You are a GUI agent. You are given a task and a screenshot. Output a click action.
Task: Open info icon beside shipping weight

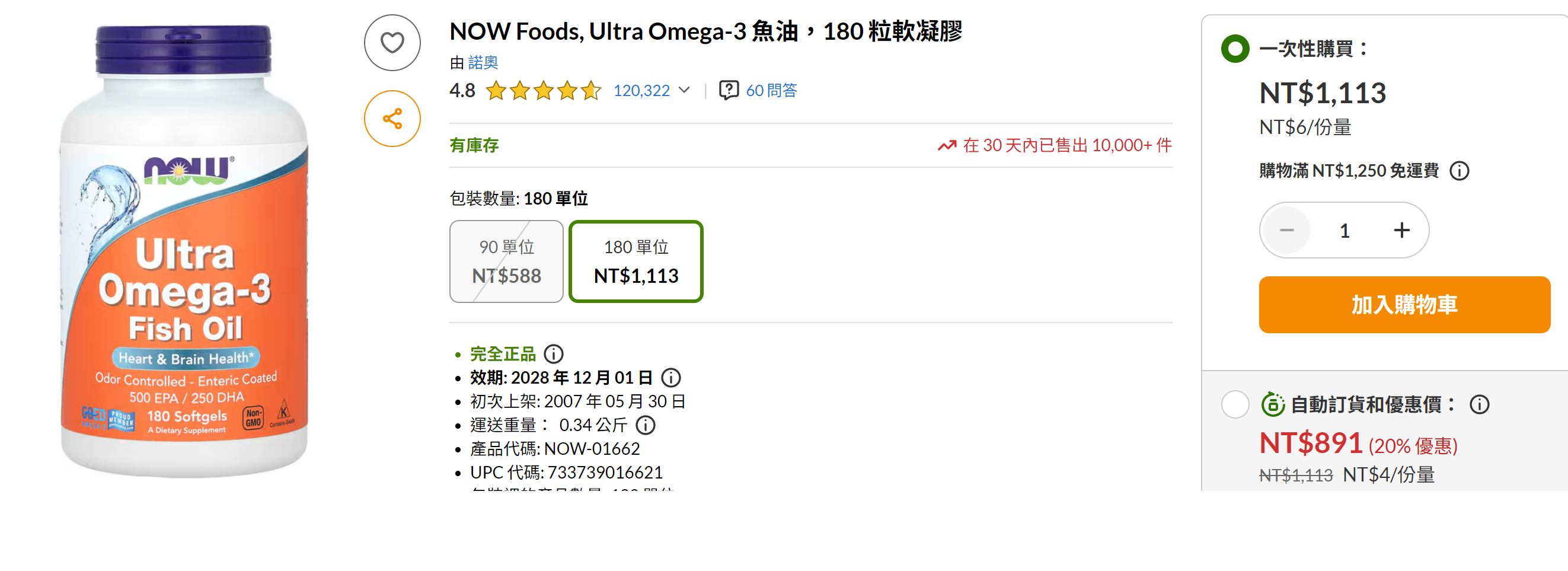coord(645,425)
